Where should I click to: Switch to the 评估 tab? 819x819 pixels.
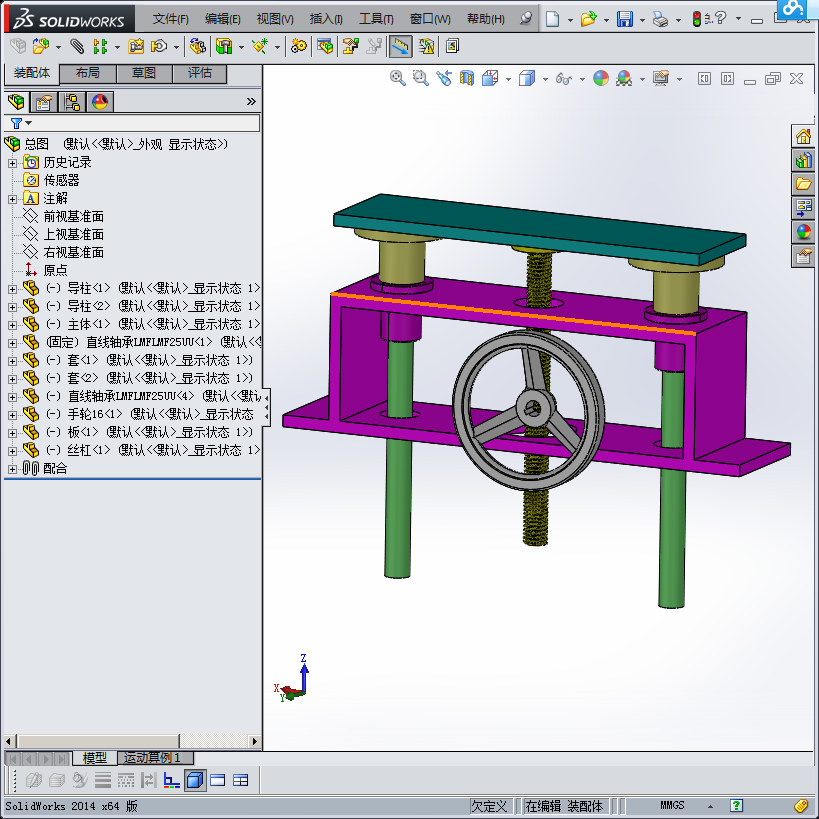pos(200,73)
